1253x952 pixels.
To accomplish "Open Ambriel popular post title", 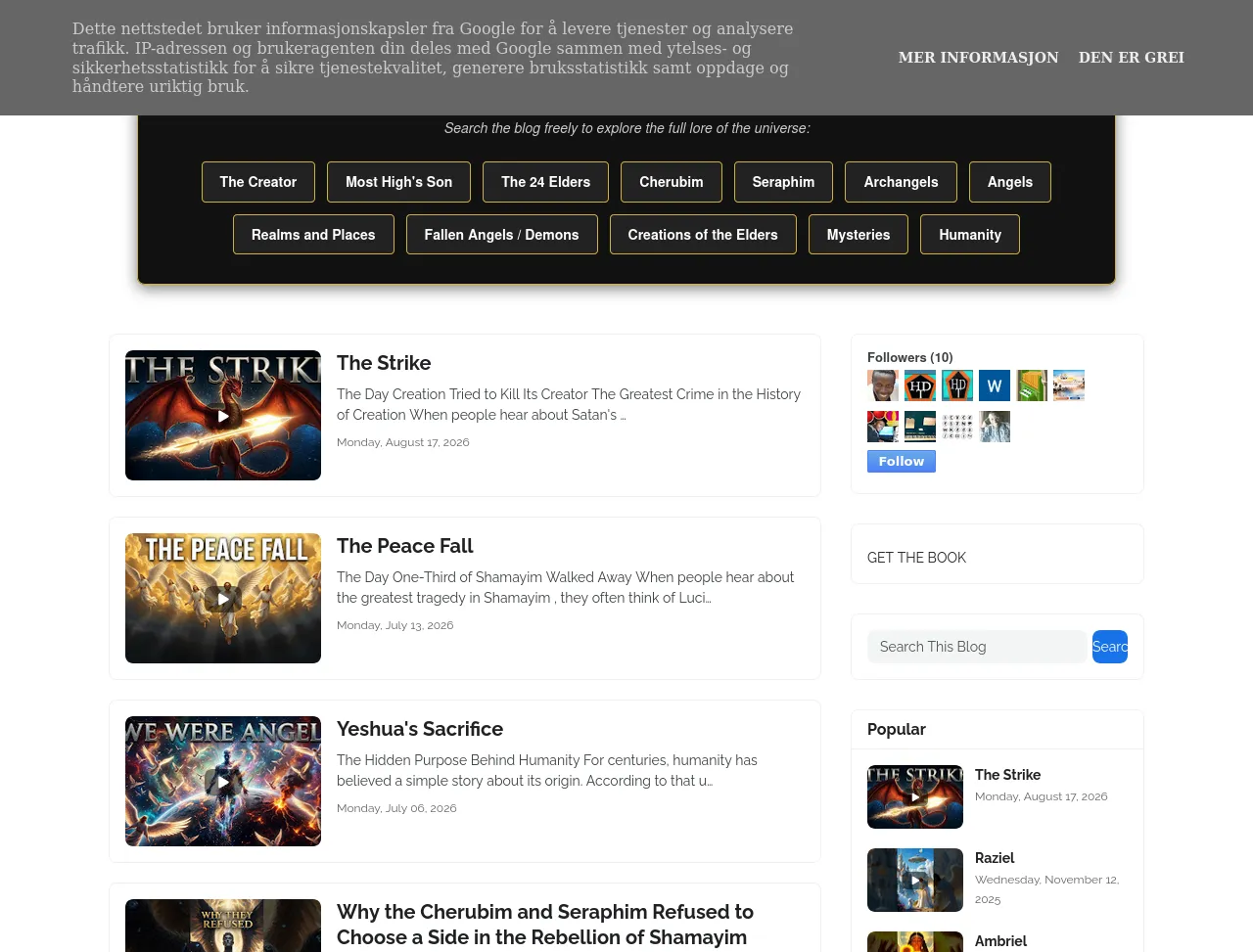I will [1000, 941].
